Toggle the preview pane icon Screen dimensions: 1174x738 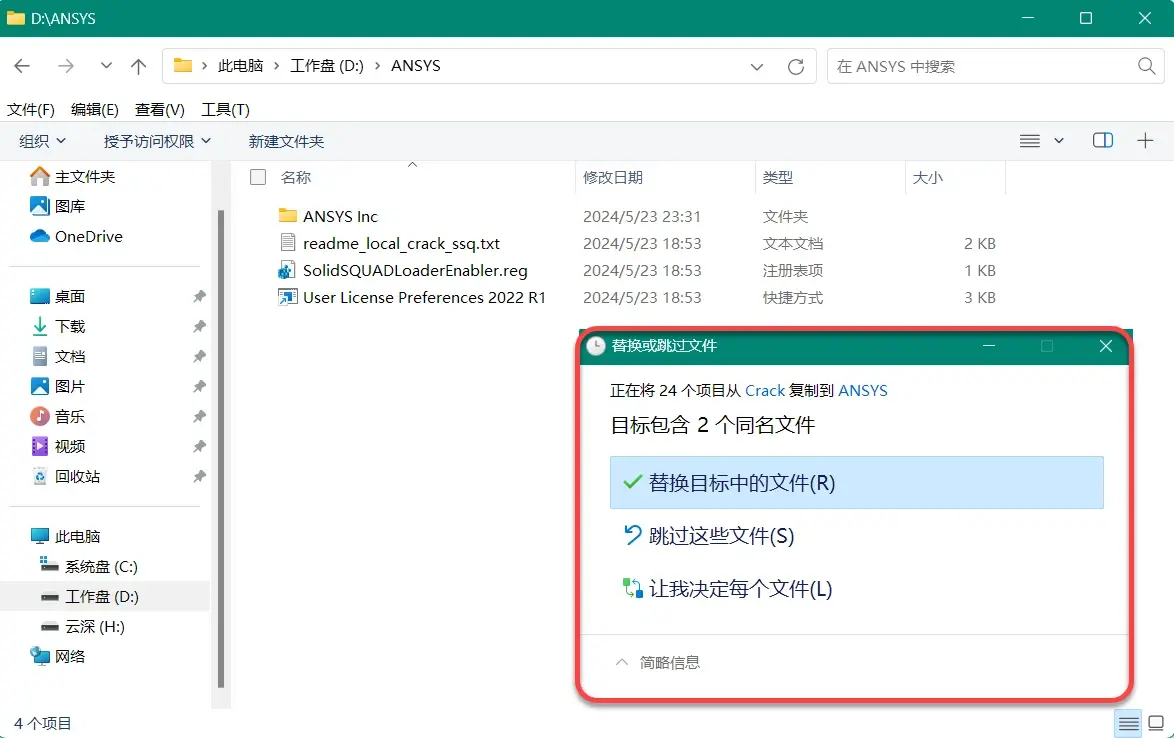1103,140
